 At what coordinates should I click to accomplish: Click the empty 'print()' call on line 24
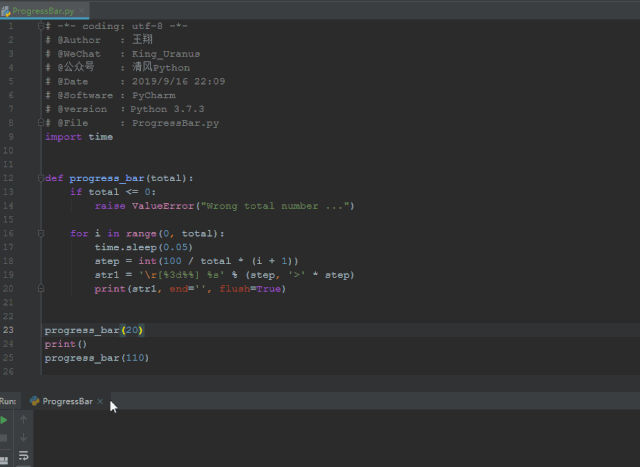point(66,344)
